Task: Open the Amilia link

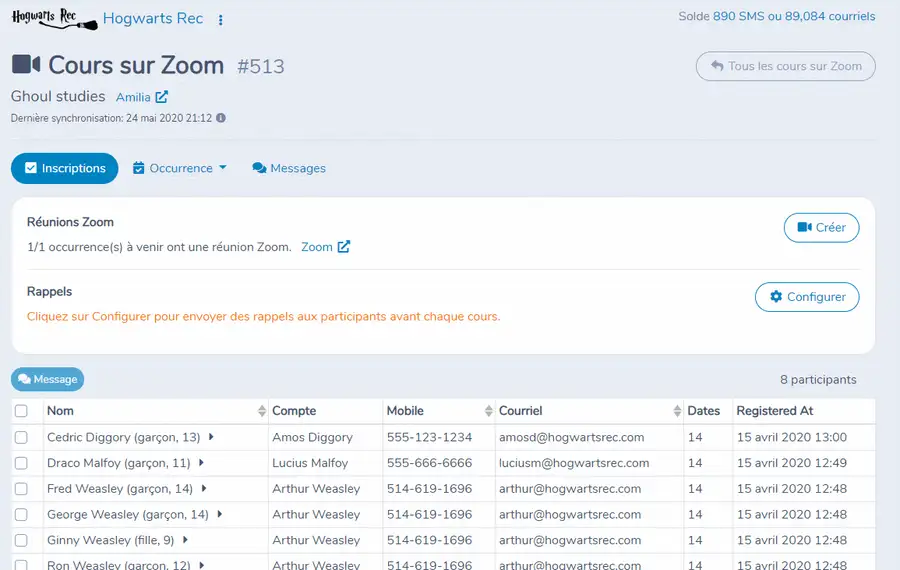Action: pos(133,98)
